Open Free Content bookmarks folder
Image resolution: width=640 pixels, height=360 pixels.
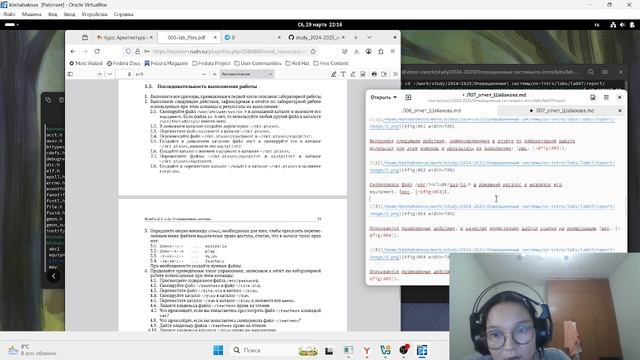[331, 63]
